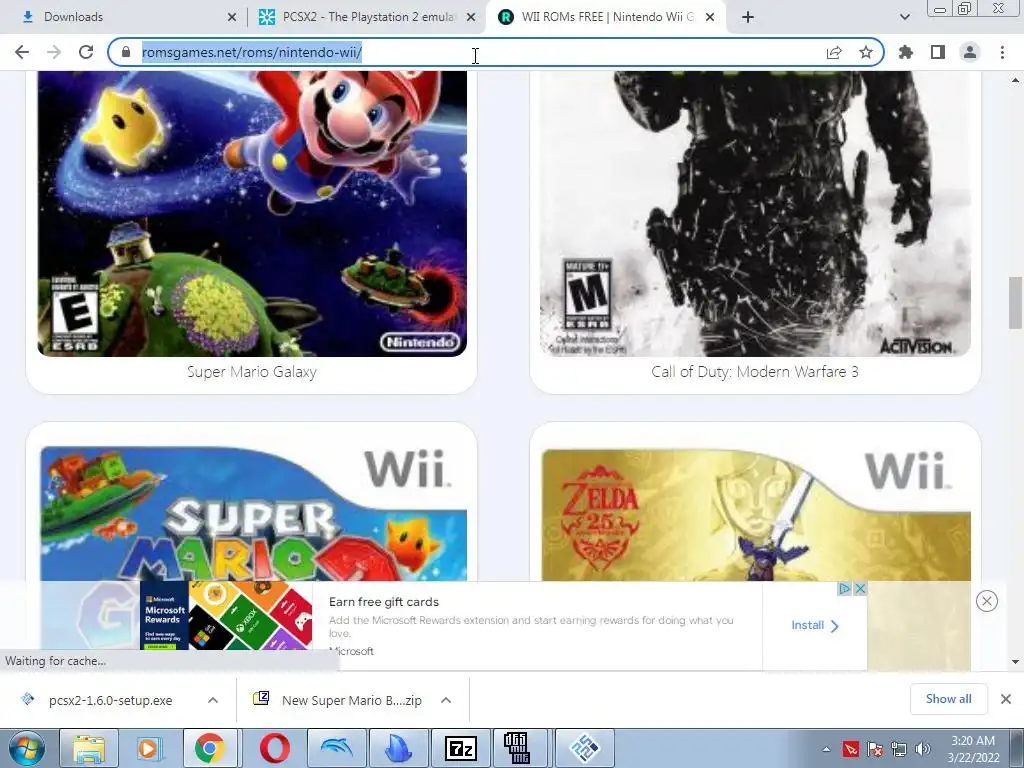Switch to Chrome in the taskbar
Image resolution: width=1024 pixels, height=768 pixels.
pyautogui.click(x=210, y=748)
